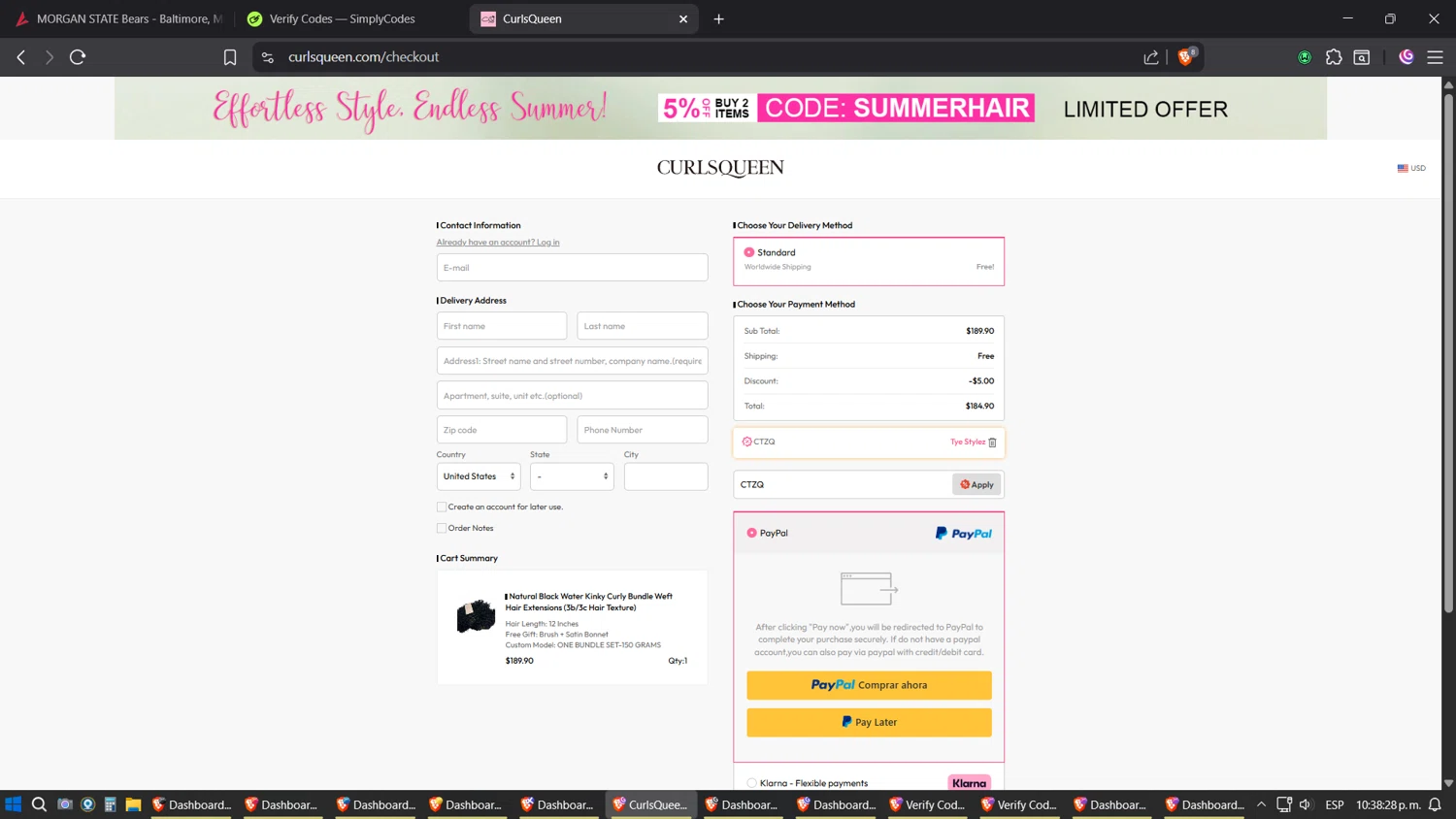Viewport: 1456px width, 819px height.
Task: Select the PayPal payment radio button
Action: click(x=751, y=533)
